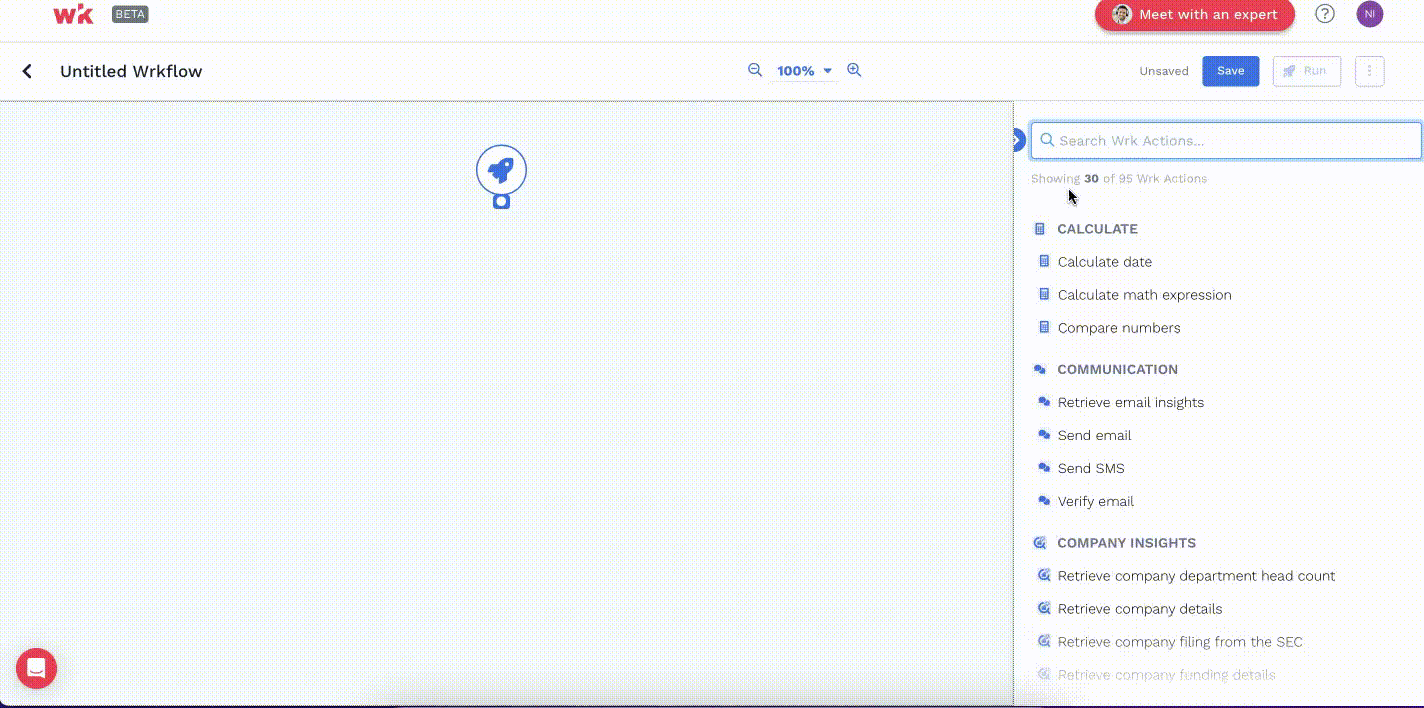The image size is (1424, 708).
Task: Click the CALCULATE category heading
Action: click(x=1097, y=229)
